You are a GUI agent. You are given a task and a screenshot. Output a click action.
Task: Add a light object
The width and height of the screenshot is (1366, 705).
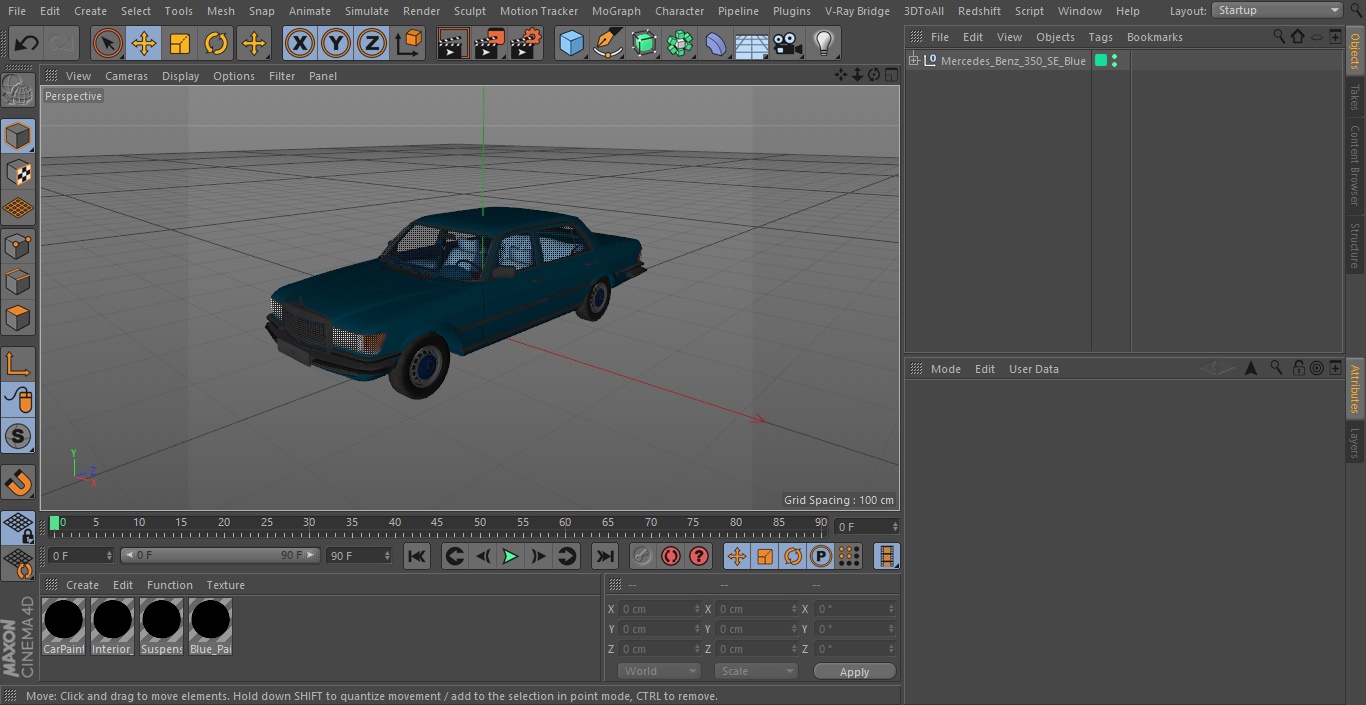click(824, 44)
